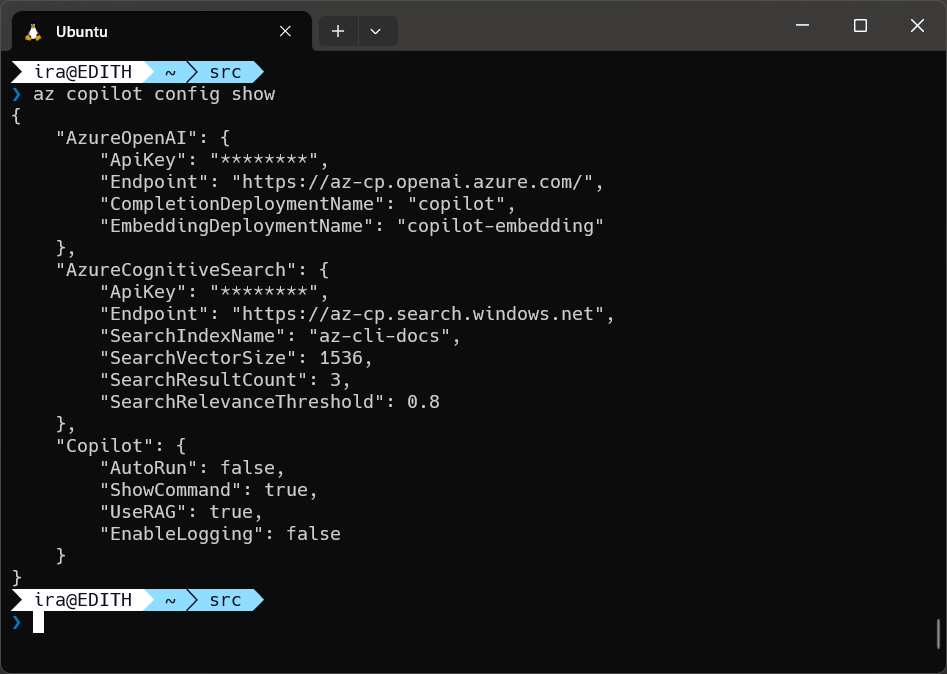Select the Ubuntu terminal tab
Screen dimensions: 947x674
(162, 31)
